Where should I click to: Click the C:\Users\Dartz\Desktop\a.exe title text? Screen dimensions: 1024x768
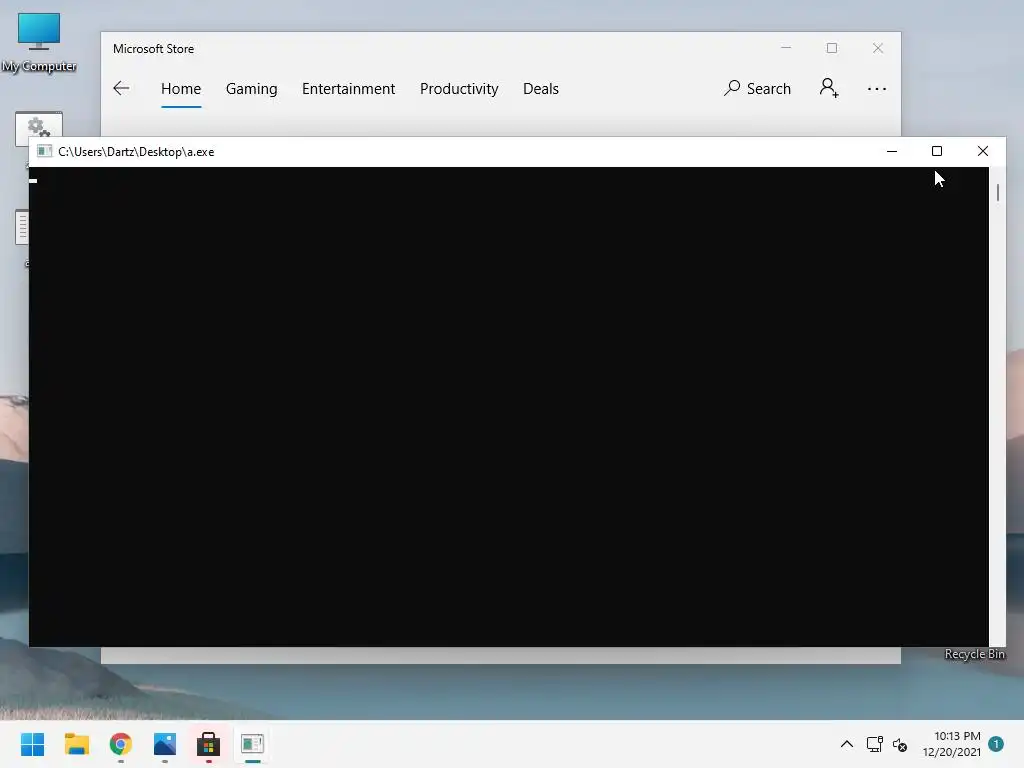click(136, 152)
